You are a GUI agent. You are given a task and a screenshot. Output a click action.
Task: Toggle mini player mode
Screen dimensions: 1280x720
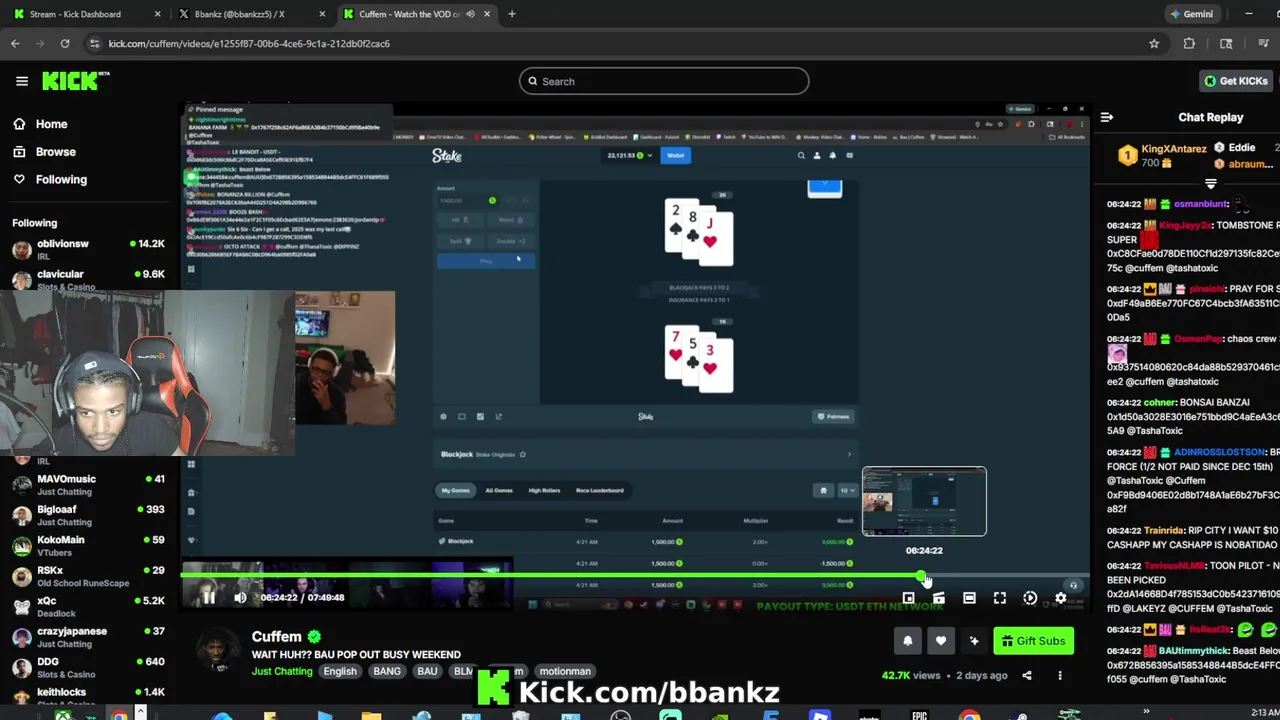908,598
